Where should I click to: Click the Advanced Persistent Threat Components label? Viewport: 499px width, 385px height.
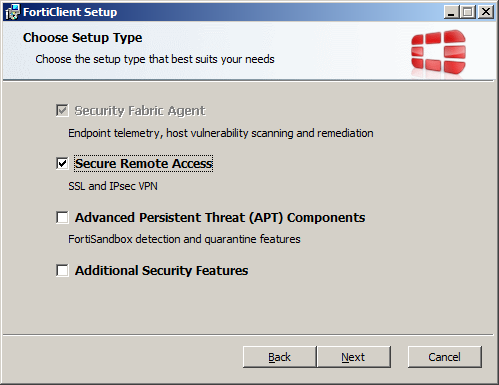tap(220, 217)
